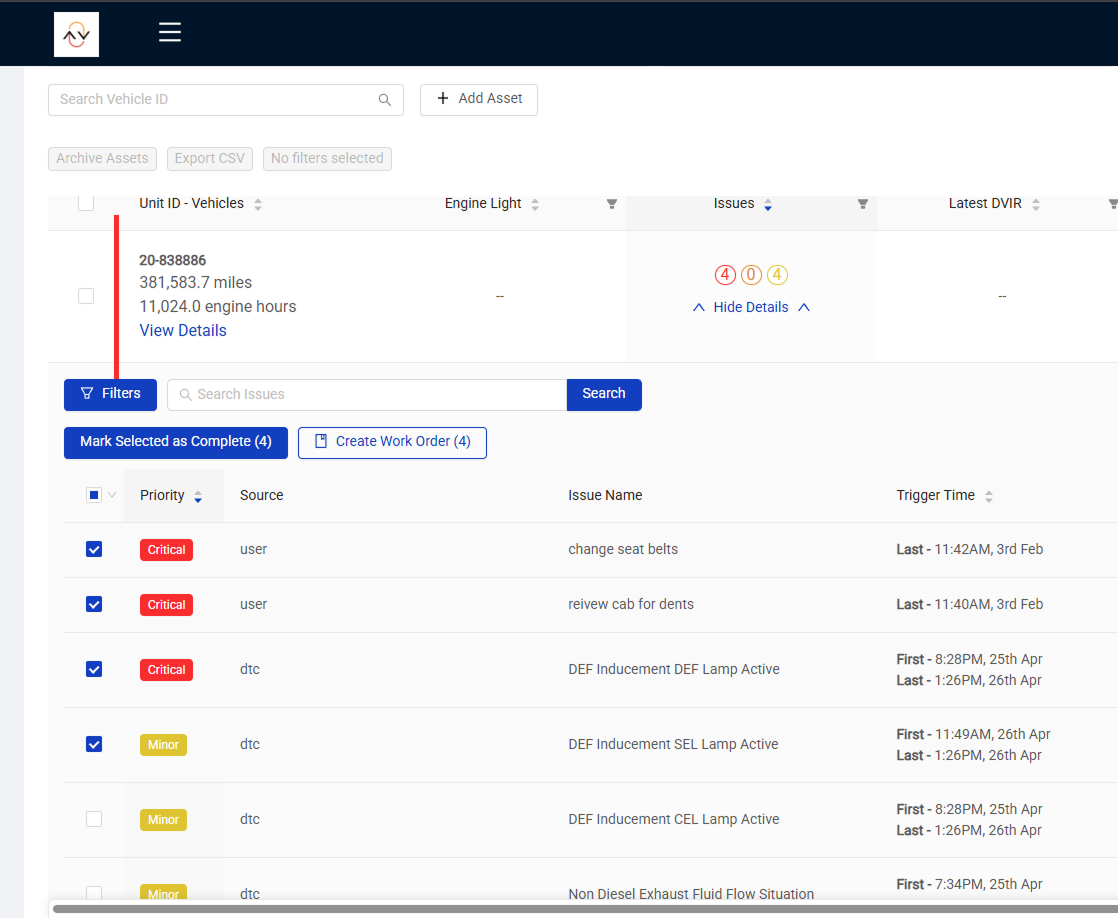Click '11,024.0 engine hours' text

(217, 307)
